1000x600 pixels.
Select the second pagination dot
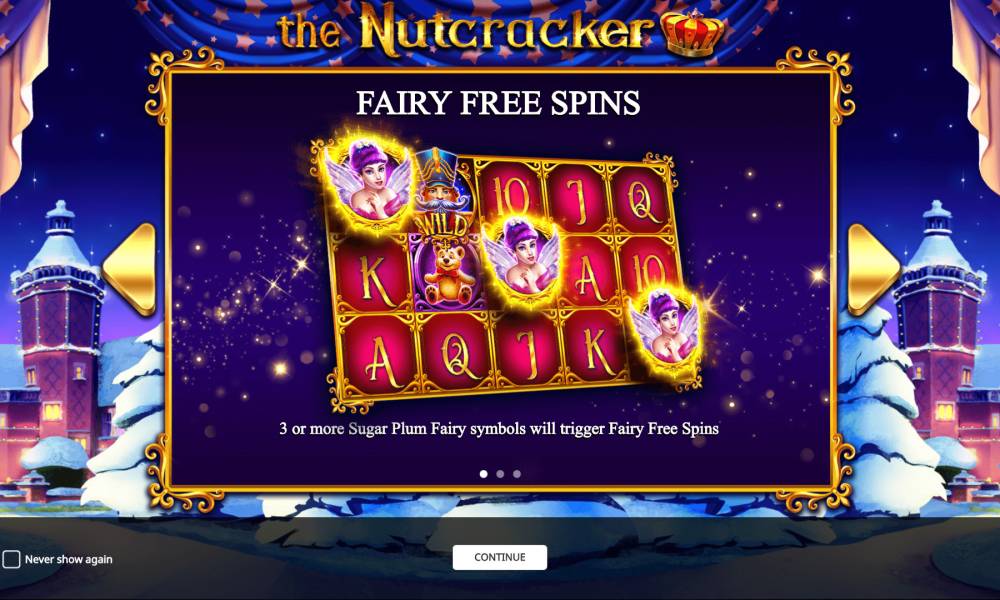[x=500, y=474]
